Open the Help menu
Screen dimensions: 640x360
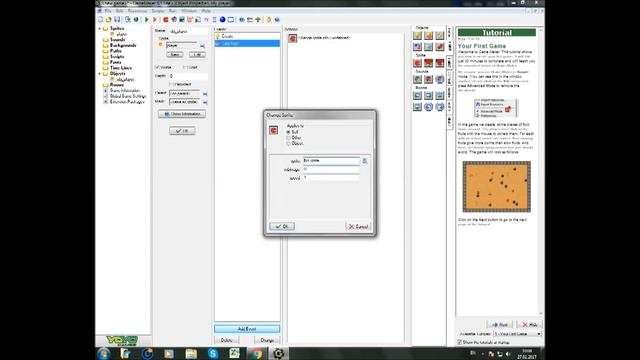[x=206, y=11]
